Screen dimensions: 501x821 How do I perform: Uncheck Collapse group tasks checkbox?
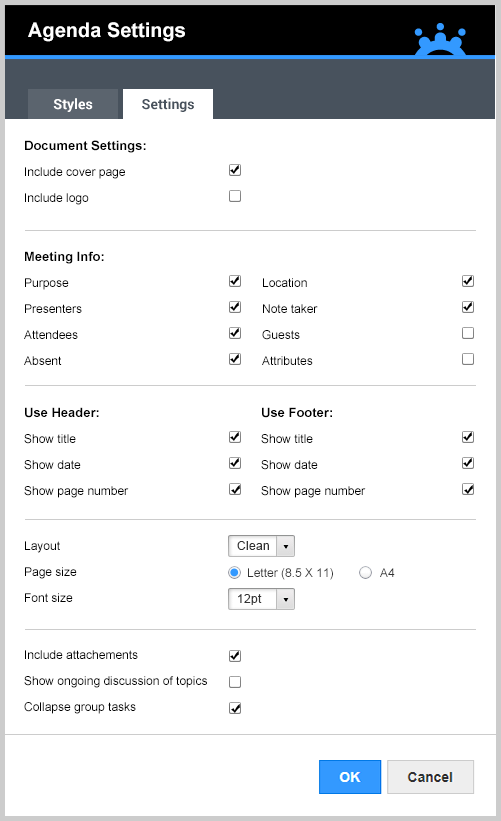pos(235,708)
